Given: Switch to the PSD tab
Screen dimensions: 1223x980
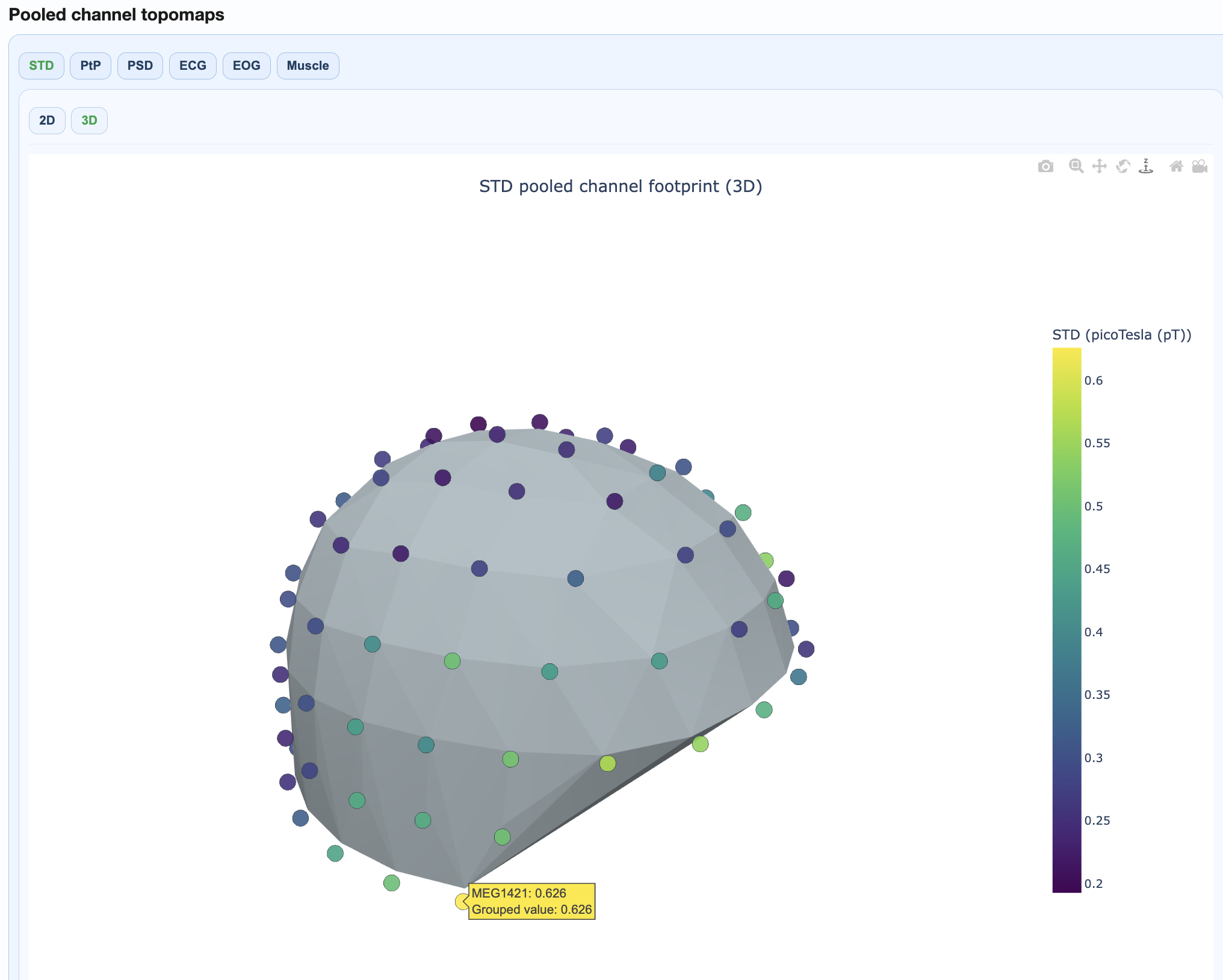Looking at the screenshot, I should tap(140, 66).
